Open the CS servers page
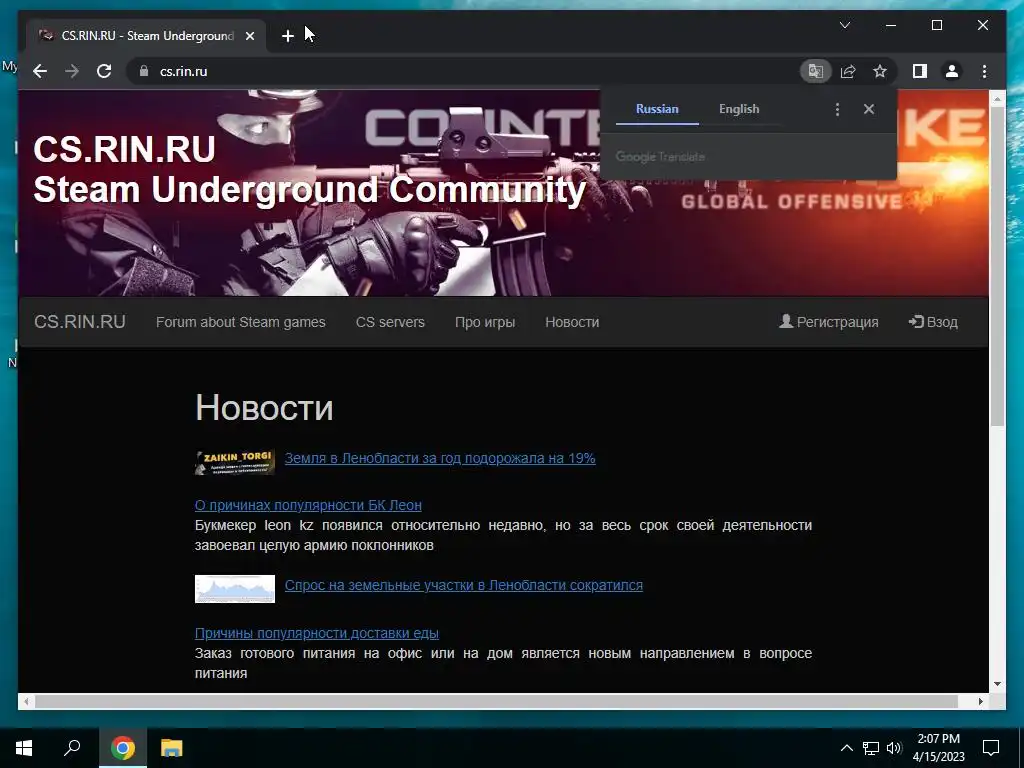Screen dimensions: 1024x768 [x=390, y=322]
